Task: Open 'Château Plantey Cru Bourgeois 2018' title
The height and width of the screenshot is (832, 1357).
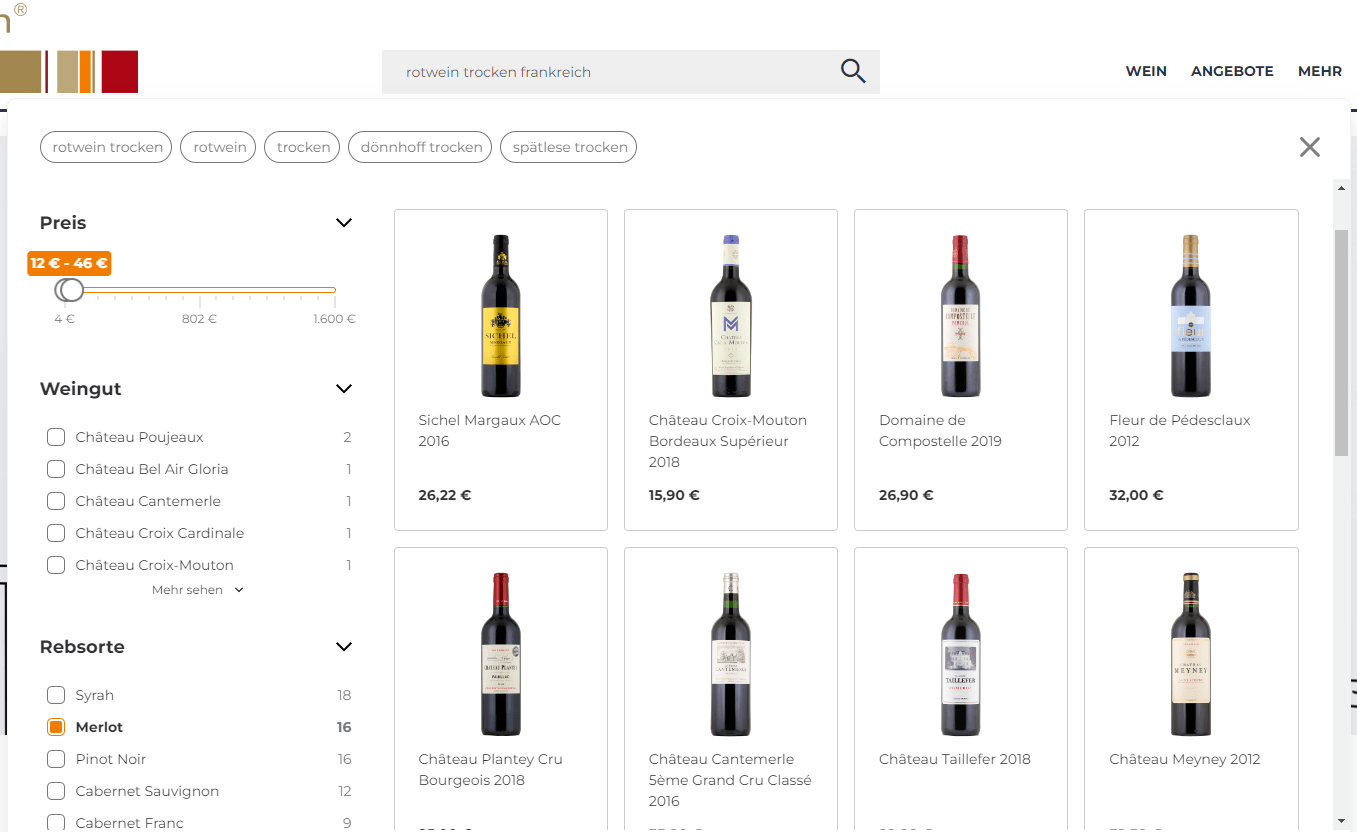Action: point(490,770)
